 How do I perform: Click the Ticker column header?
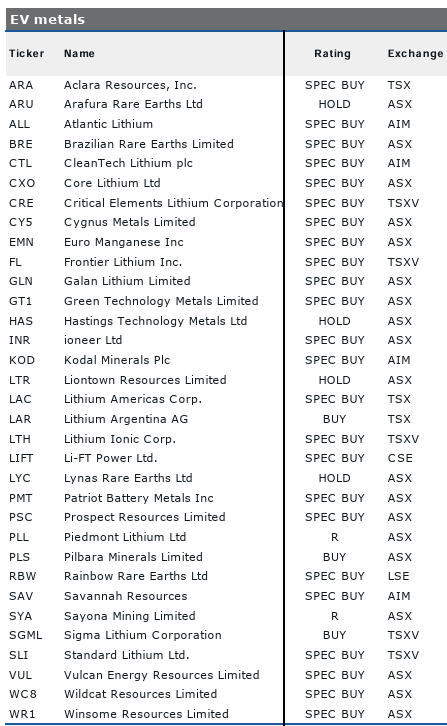coord(26,54)
